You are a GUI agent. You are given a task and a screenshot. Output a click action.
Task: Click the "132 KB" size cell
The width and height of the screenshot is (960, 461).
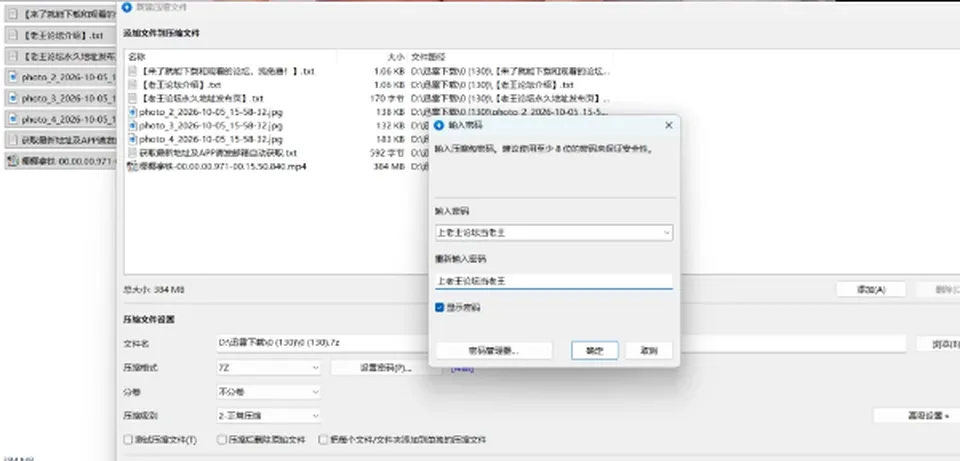coord(391,126)
